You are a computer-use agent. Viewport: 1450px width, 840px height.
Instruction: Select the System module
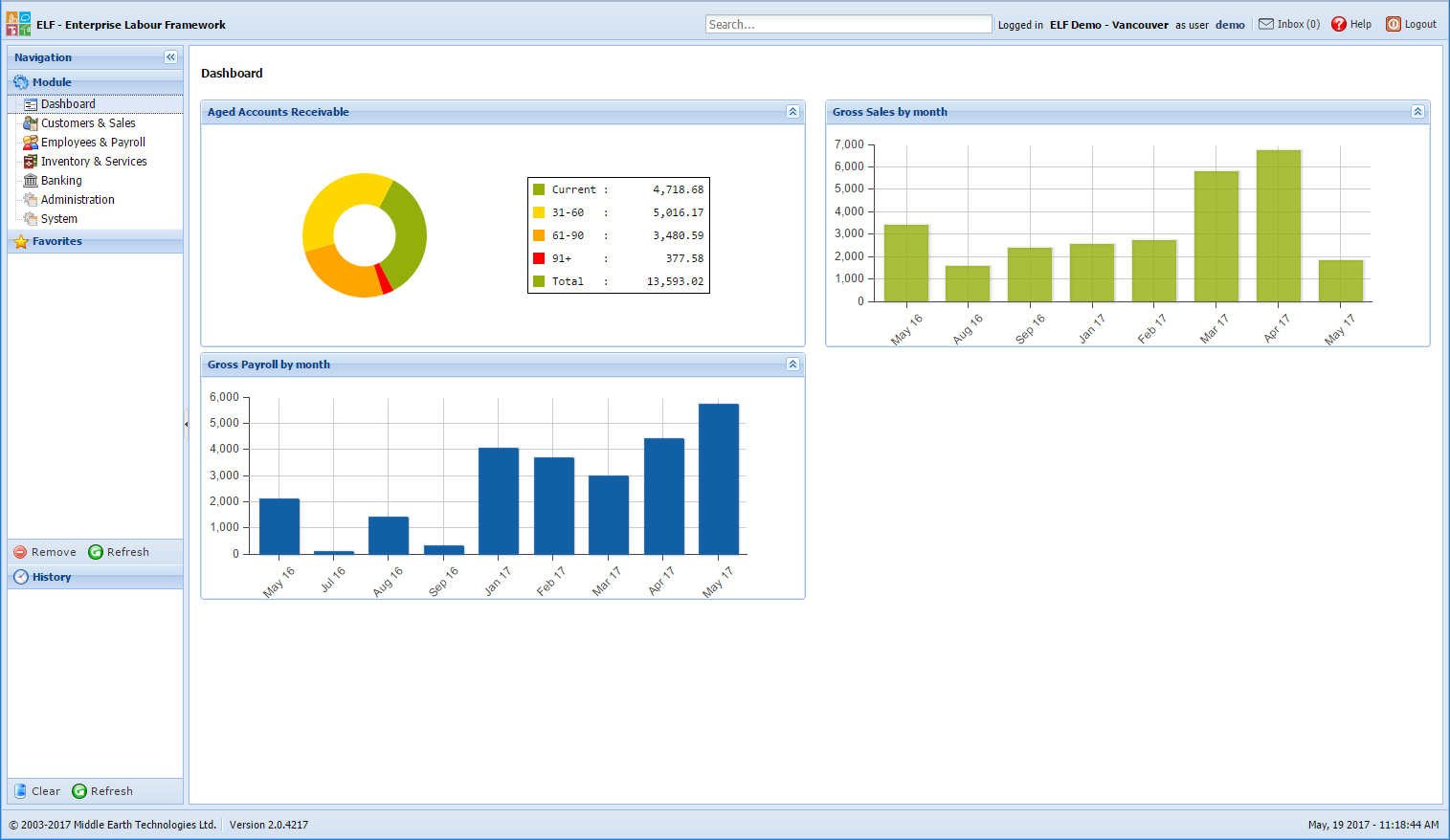point(60,218)
